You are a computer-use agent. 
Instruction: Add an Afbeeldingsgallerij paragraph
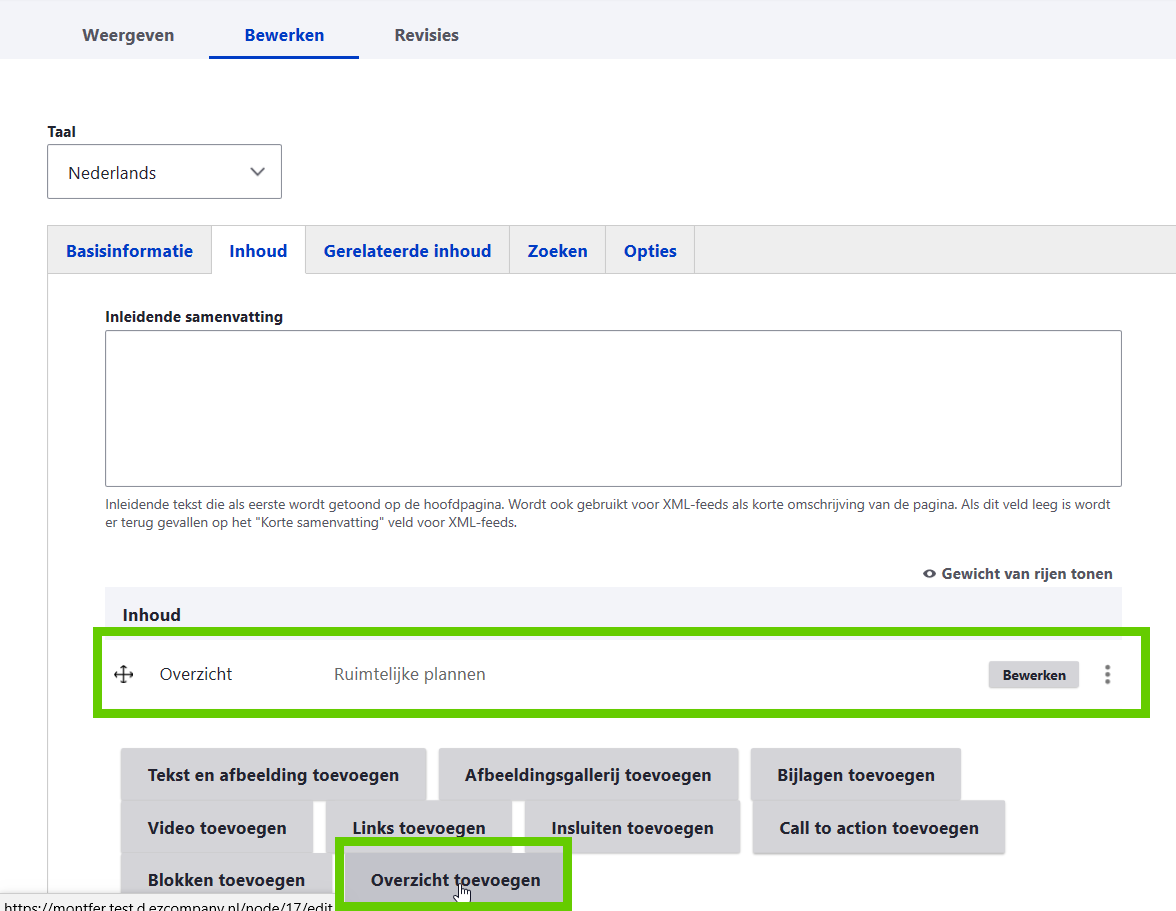point(588,775)
